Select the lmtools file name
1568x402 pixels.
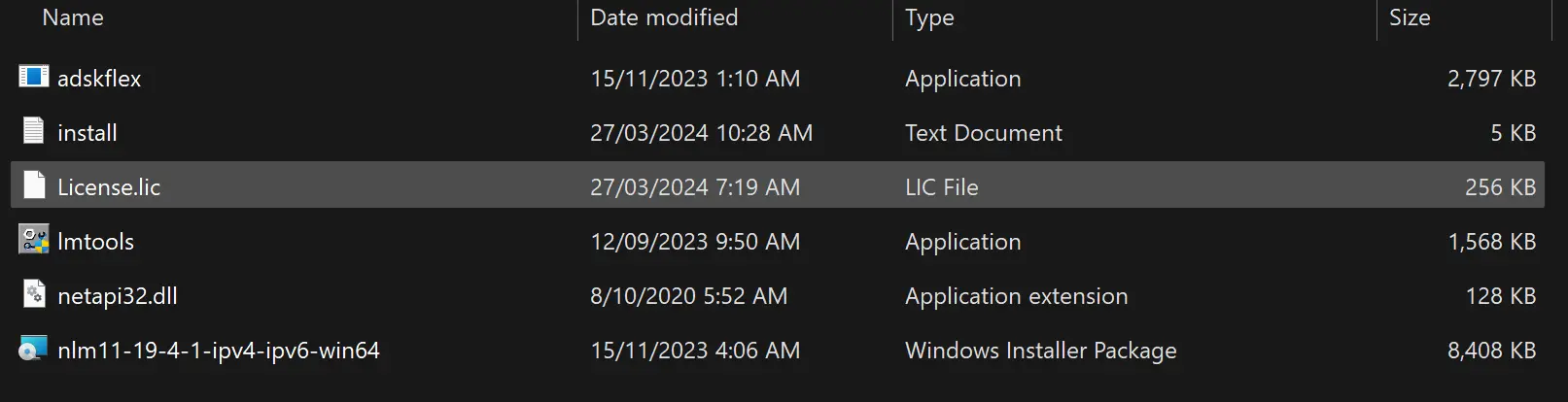click(x=95, y=242)
